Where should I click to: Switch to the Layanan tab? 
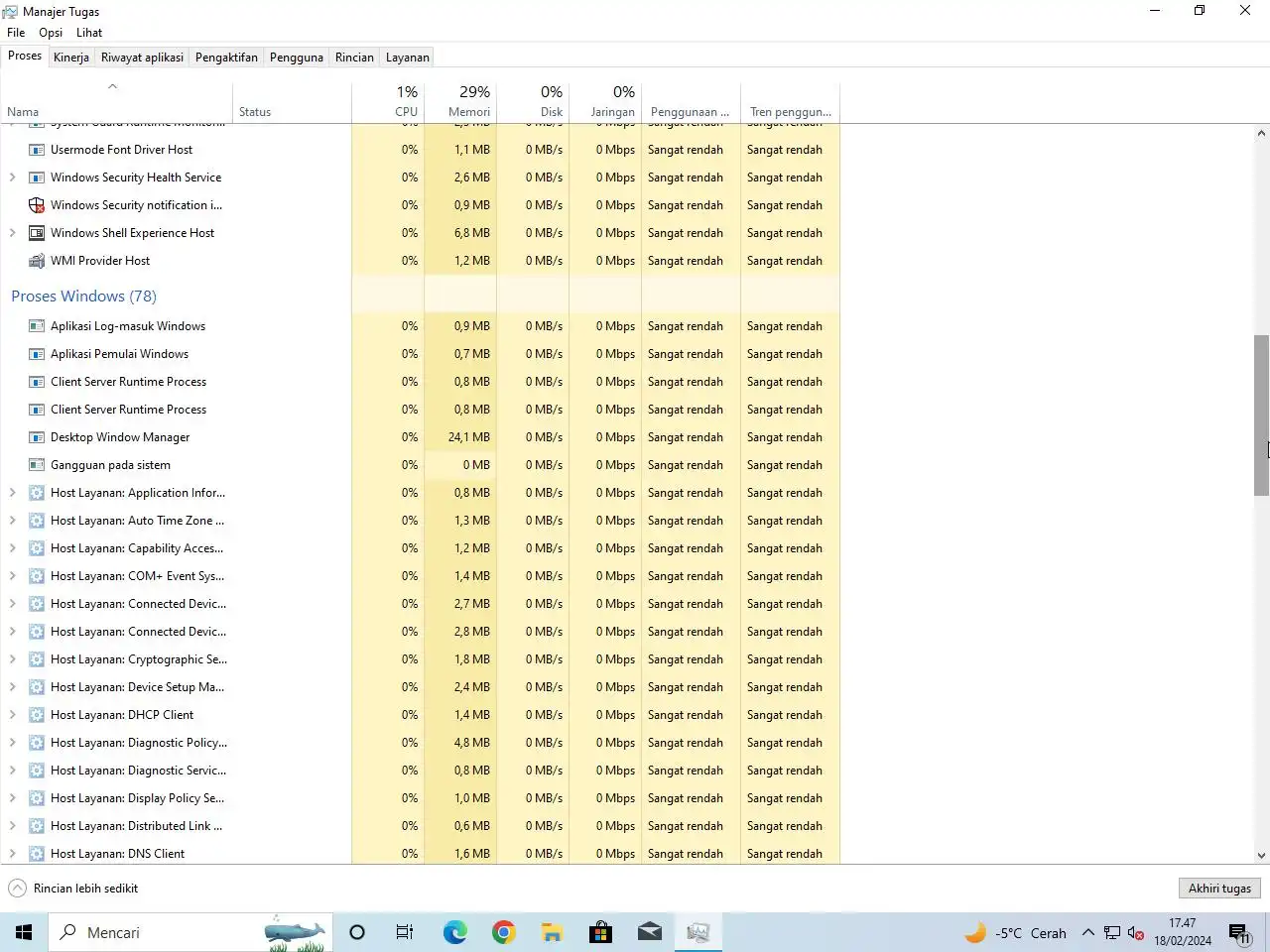pyautogui.click(x=408, y=58)
